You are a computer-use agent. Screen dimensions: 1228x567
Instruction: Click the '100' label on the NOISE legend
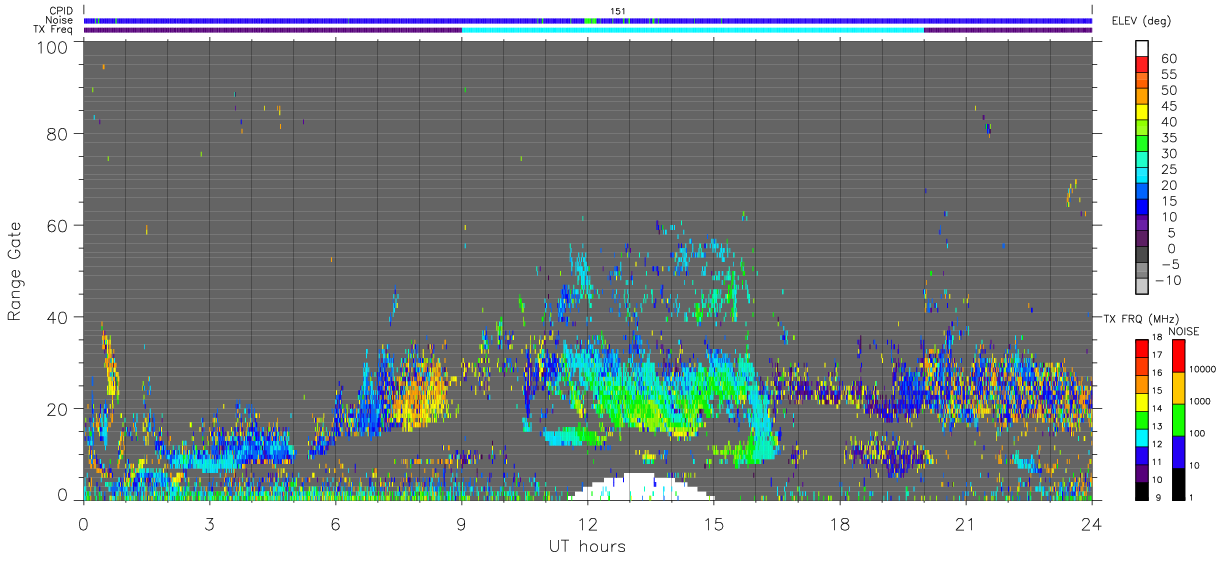click(1199, 433)
